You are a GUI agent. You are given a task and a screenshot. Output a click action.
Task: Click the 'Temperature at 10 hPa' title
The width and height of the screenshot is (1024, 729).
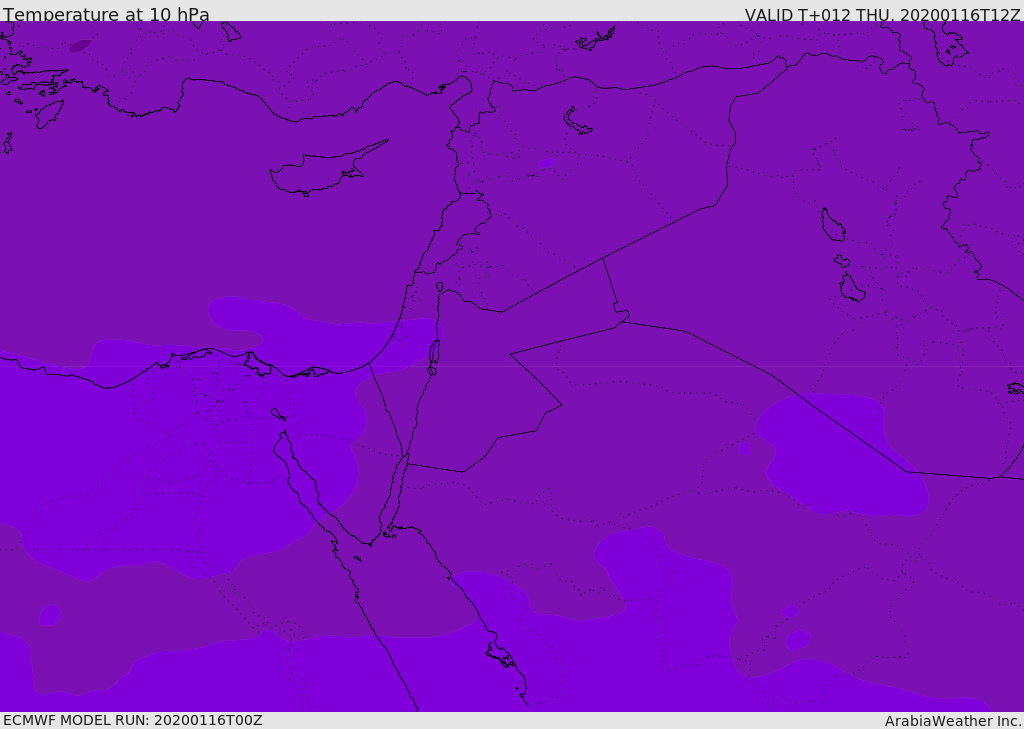pyautogui.click(x=106, y=14)
